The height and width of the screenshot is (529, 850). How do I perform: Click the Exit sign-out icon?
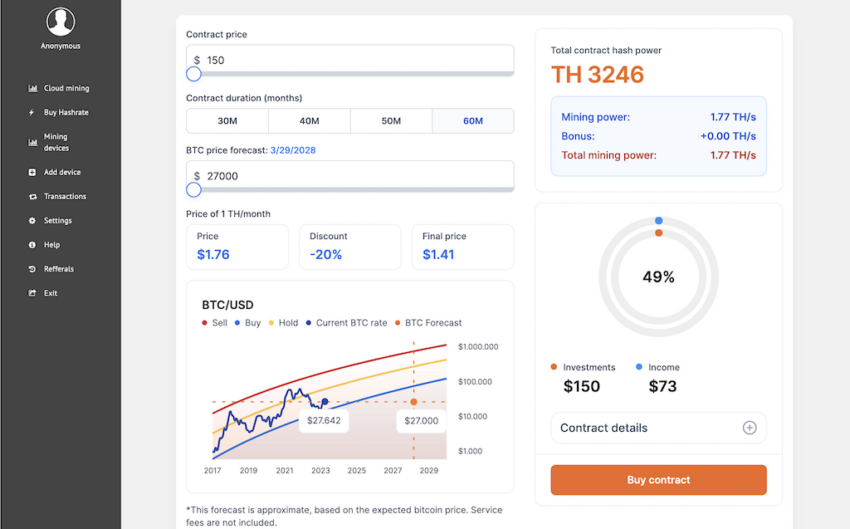[x=33, y=293]
